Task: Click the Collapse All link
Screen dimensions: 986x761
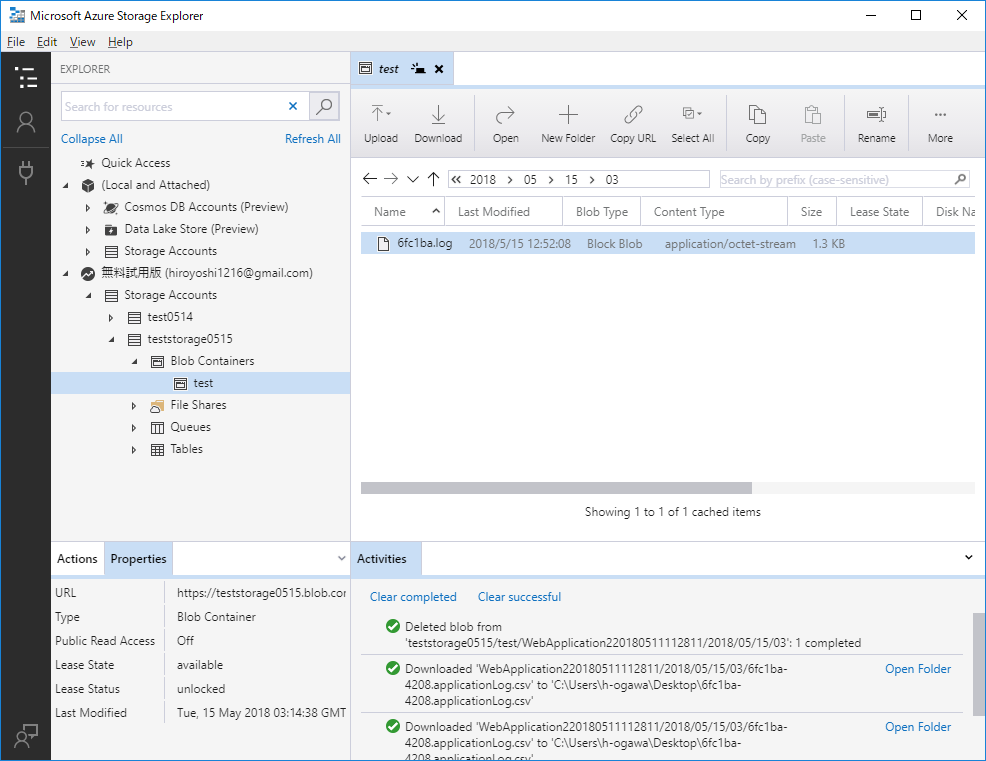Action: (x=92, y=139)
